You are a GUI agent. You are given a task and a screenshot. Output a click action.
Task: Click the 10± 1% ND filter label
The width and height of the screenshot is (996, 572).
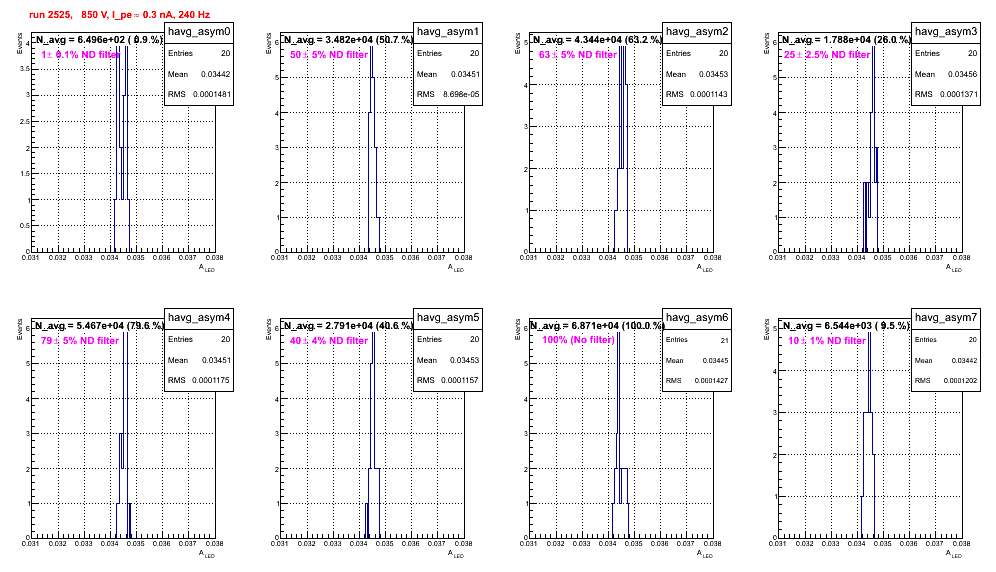point(827,341)
